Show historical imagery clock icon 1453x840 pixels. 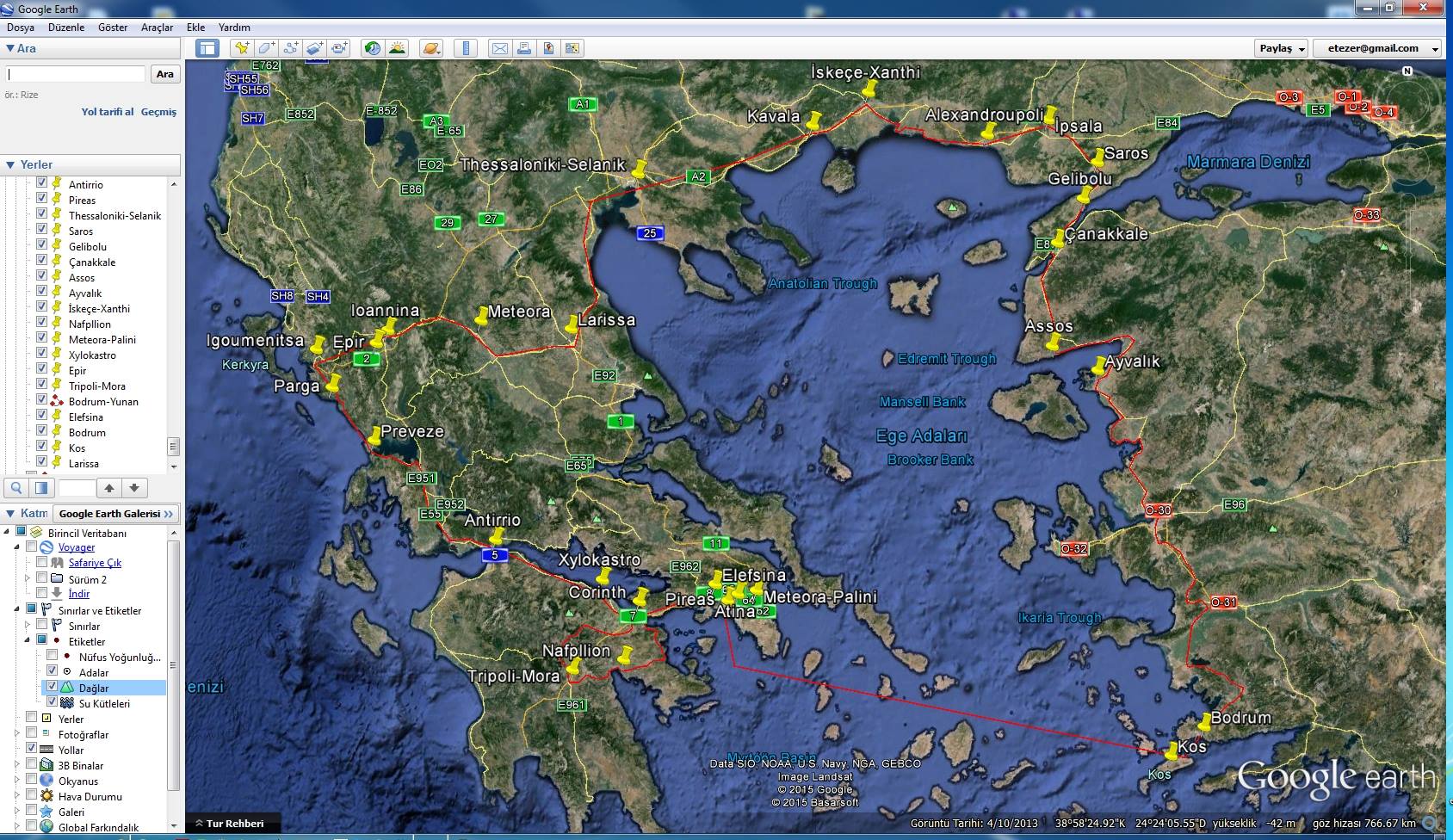[373, 48]
